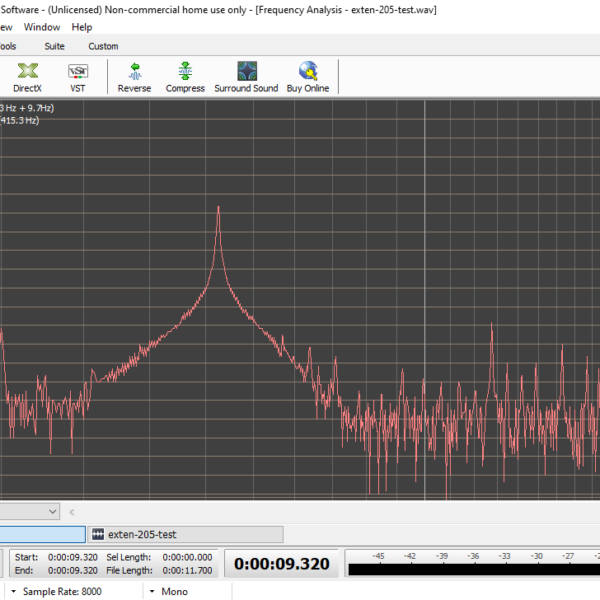
Task: Click the tallest peak in frequency graph
Action: 219,208
